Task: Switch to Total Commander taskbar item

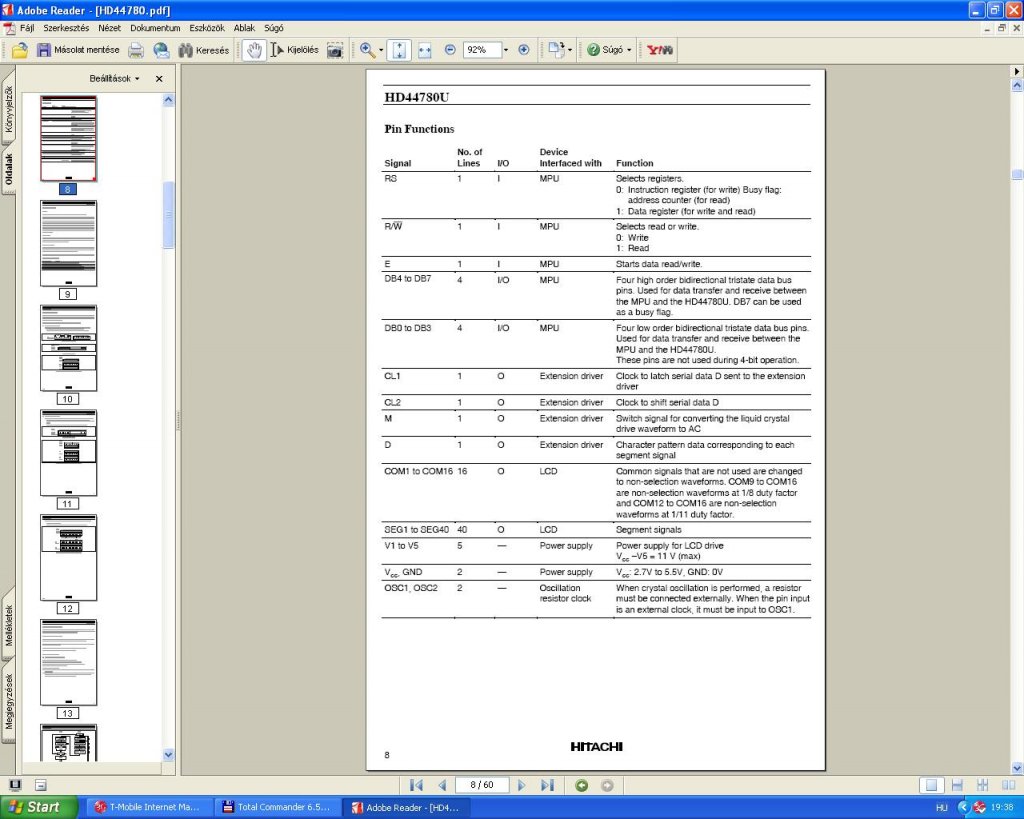Action: [278, 807]
